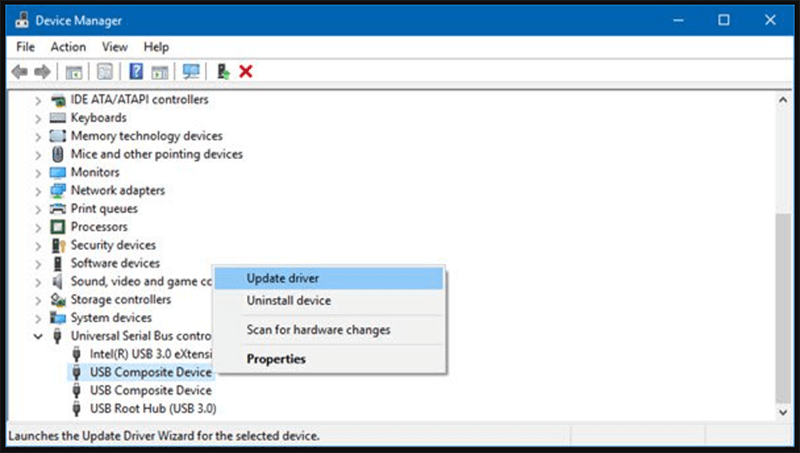Select the Processors label

tap(99, 227)
